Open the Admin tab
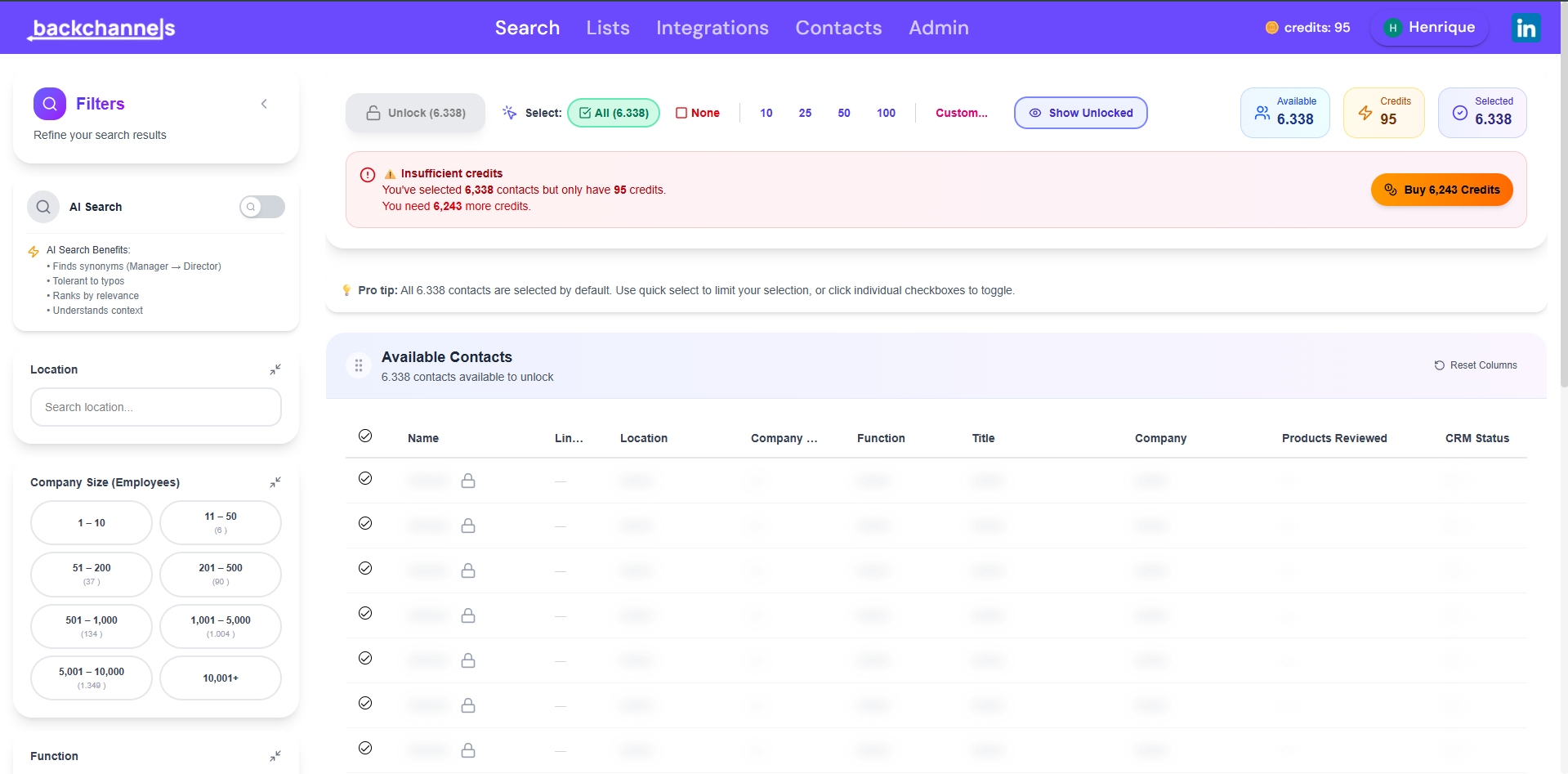1568x774 pixels. click(x=939, y=28)
